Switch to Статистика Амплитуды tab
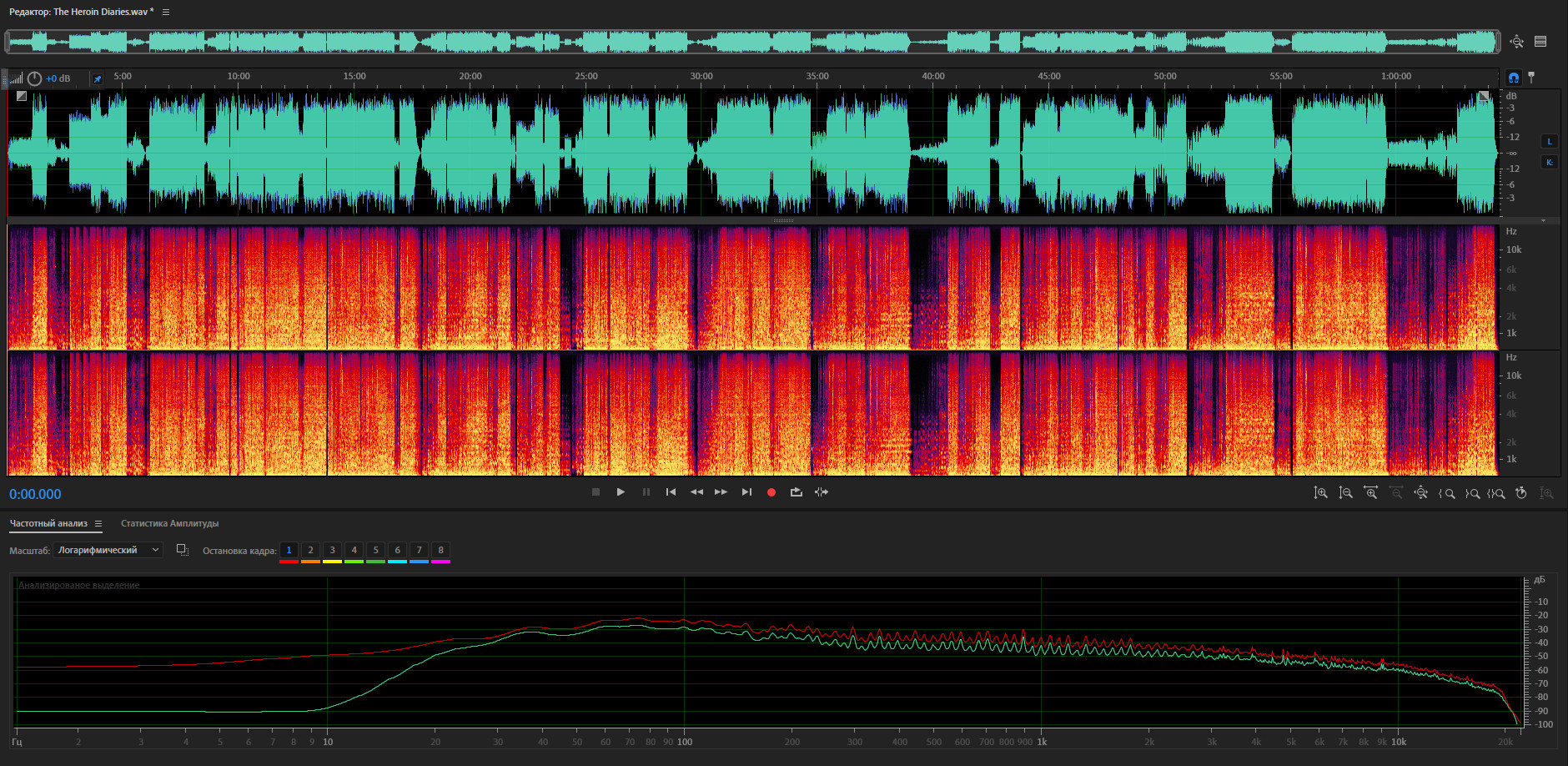 tap(169, 524)
